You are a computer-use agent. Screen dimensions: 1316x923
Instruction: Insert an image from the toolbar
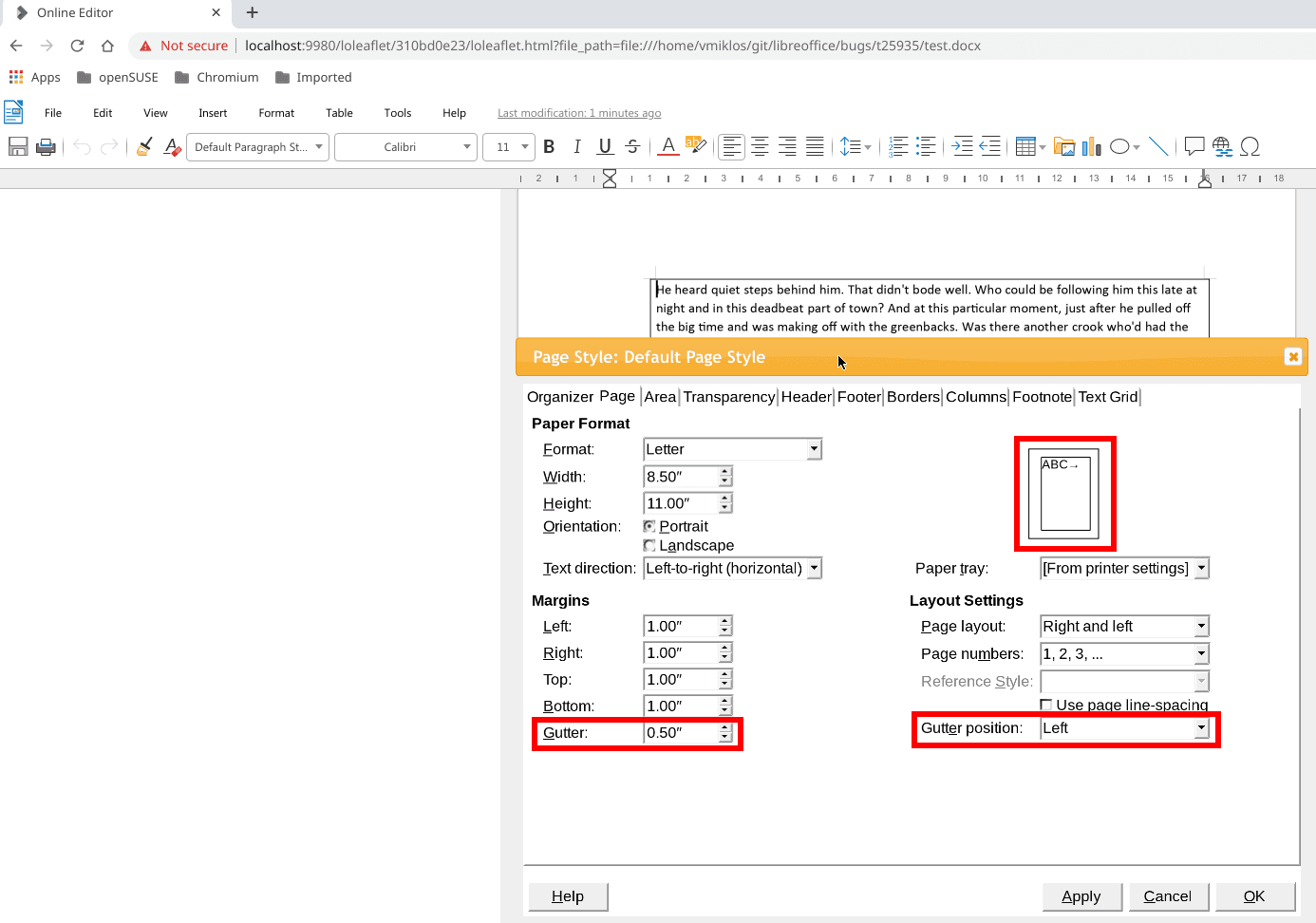(x=1064, y=146)
